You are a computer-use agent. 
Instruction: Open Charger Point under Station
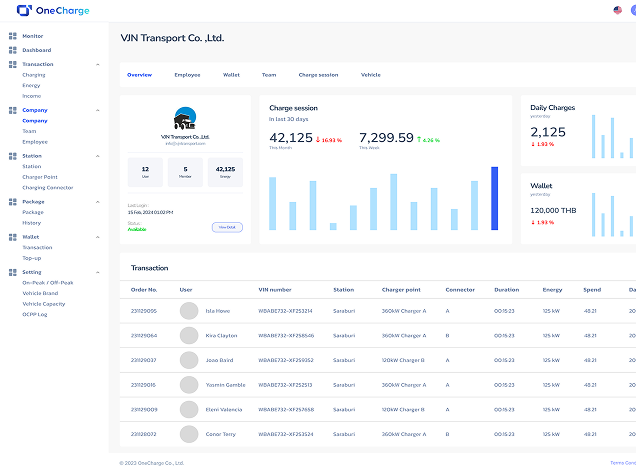coord(40,177)
